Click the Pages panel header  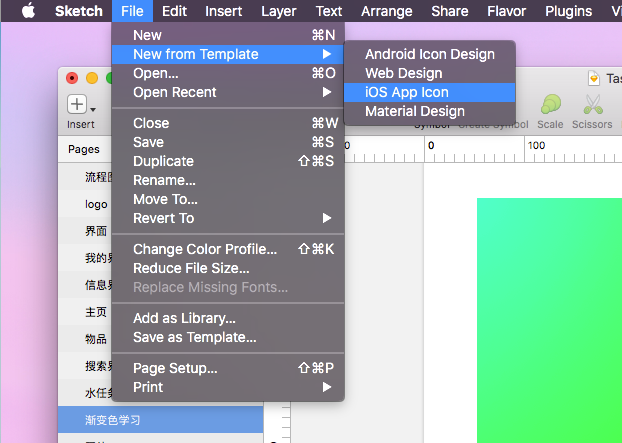(85, 149)
